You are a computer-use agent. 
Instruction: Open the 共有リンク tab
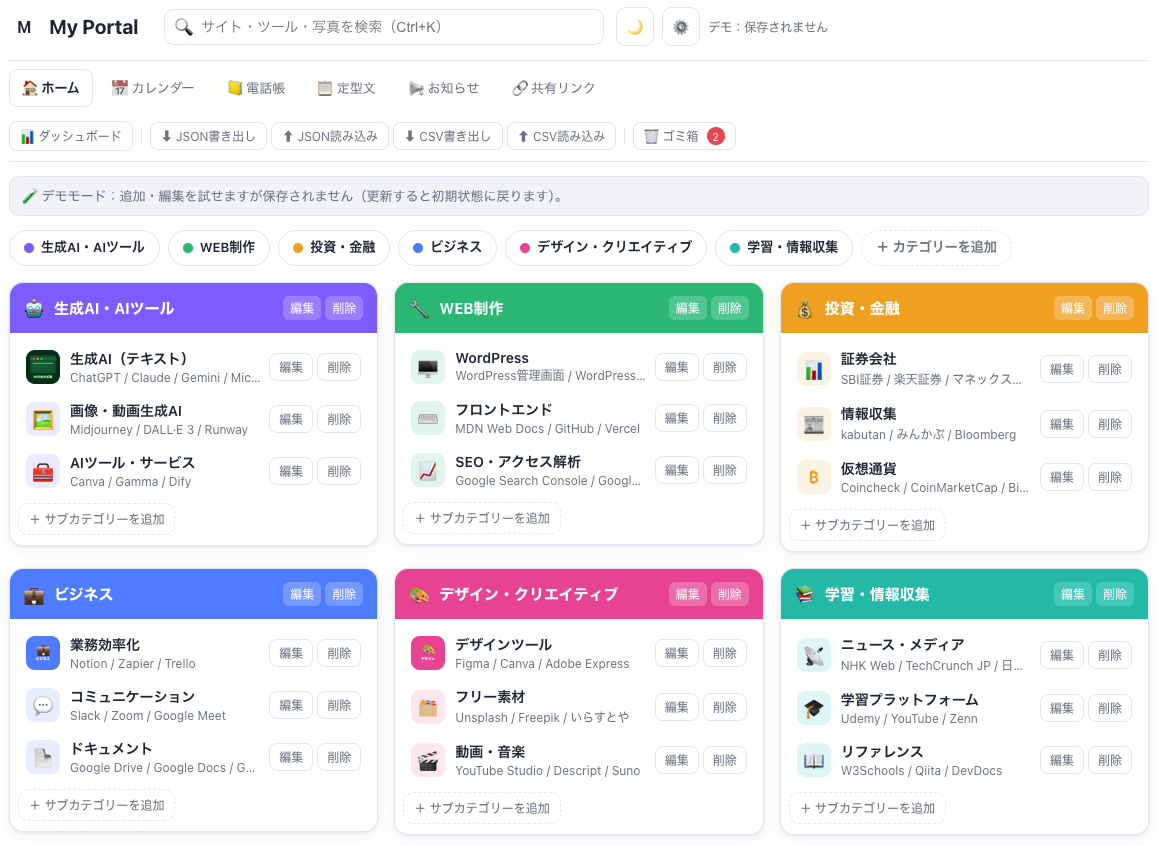pyautogui.click(x=554, y=88)
